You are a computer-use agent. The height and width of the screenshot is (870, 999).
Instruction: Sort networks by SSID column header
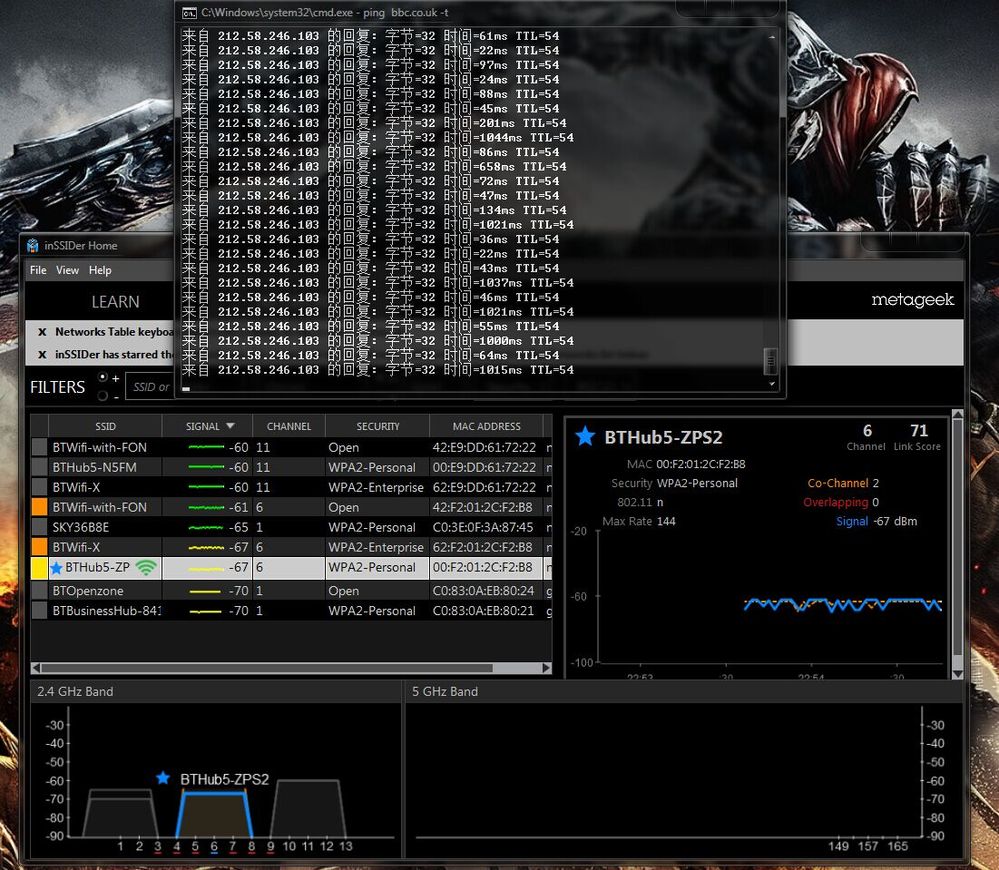(105, 426)
